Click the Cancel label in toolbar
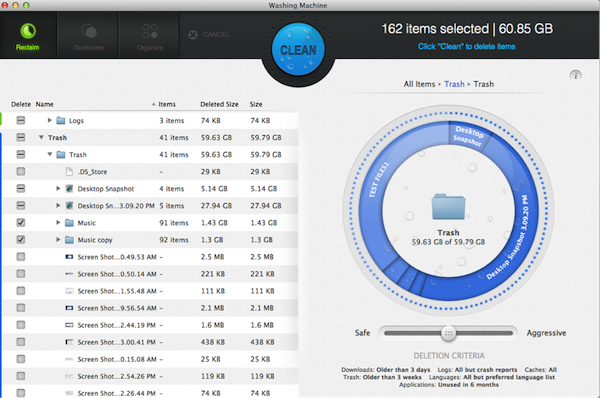The width and height of the screenshot is (600, 398). point(216,35)
